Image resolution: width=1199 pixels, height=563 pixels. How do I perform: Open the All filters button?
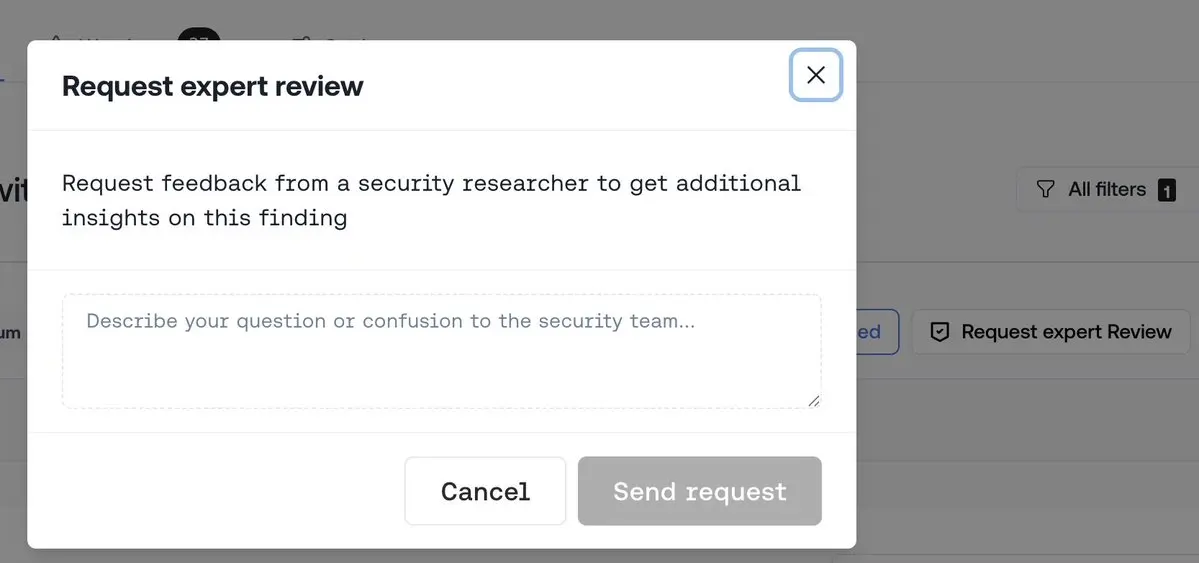[x=1106, y=190]
